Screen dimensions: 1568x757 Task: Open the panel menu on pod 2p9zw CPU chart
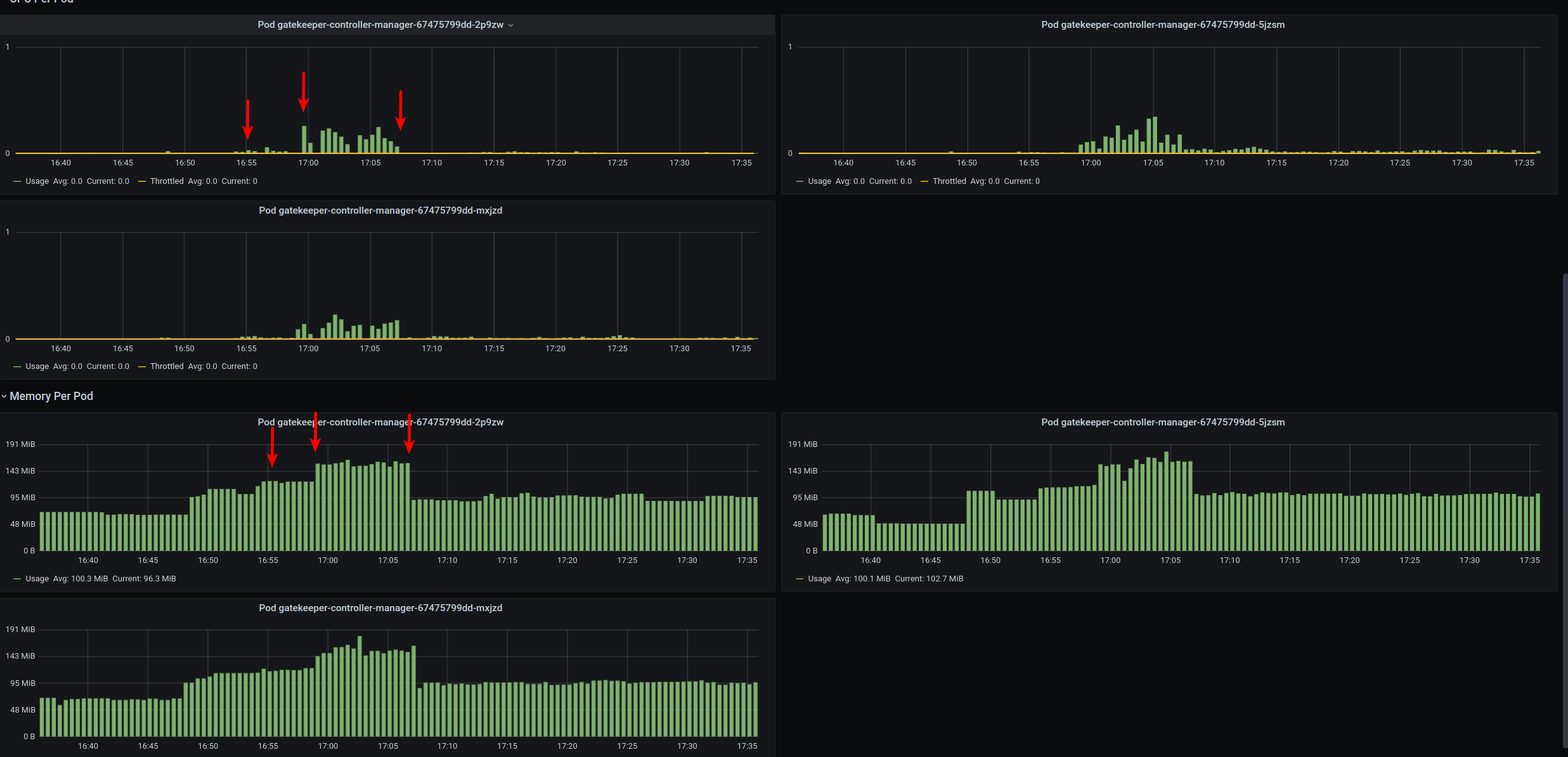pyautogui.click(x=512, y=25)
